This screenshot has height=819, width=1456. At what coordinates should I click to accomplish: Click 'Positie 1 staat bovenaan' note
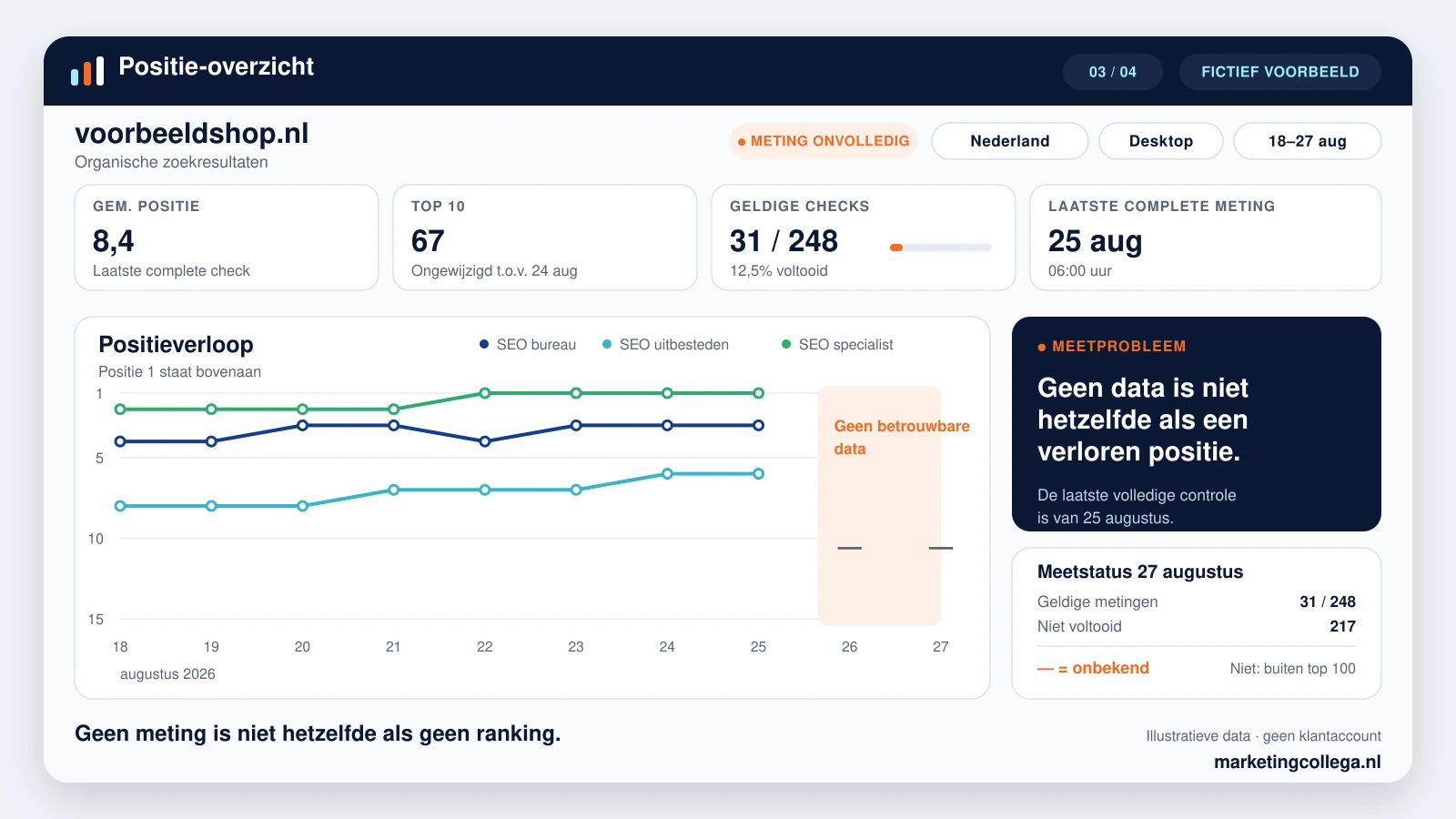(x=179, y=371)
